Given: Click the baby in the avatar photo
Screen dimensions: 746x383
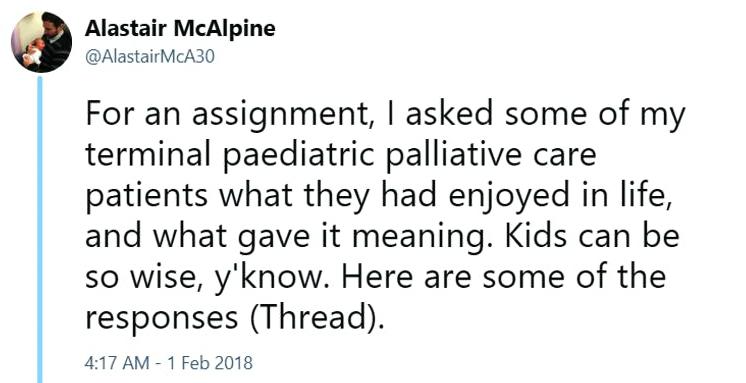Looking at the screenshot, I should click(33, 52).
